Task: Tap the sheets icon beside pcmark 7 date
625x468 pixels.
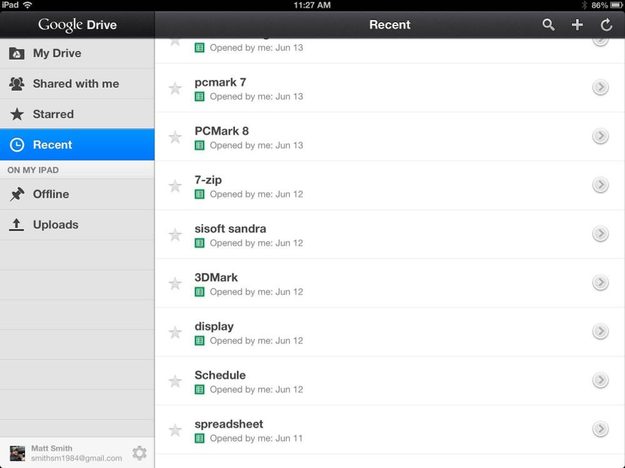Action: tap(200, 96)
